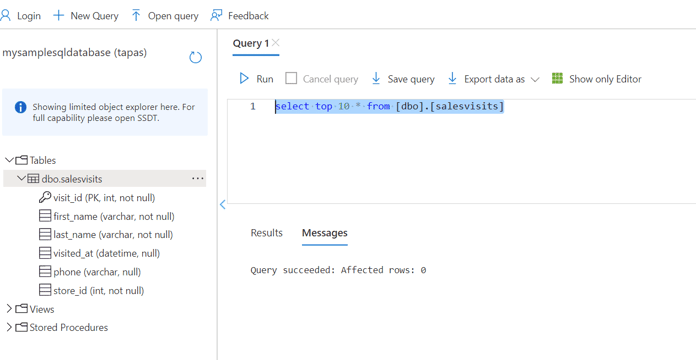Click the phone column icon

tap(45, 272)
